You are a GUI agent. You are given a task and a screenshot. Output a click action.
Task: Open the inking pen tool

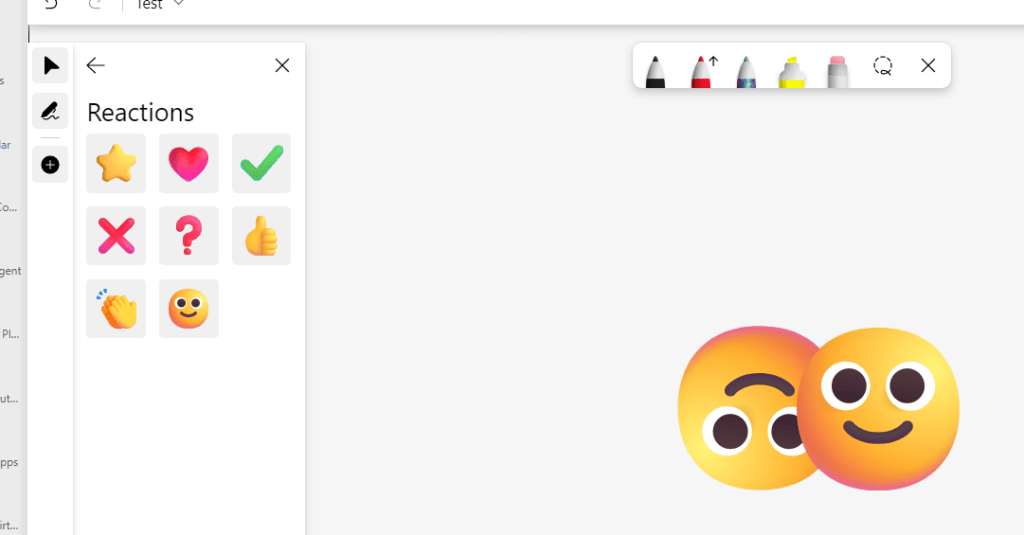tap(50, 111)
